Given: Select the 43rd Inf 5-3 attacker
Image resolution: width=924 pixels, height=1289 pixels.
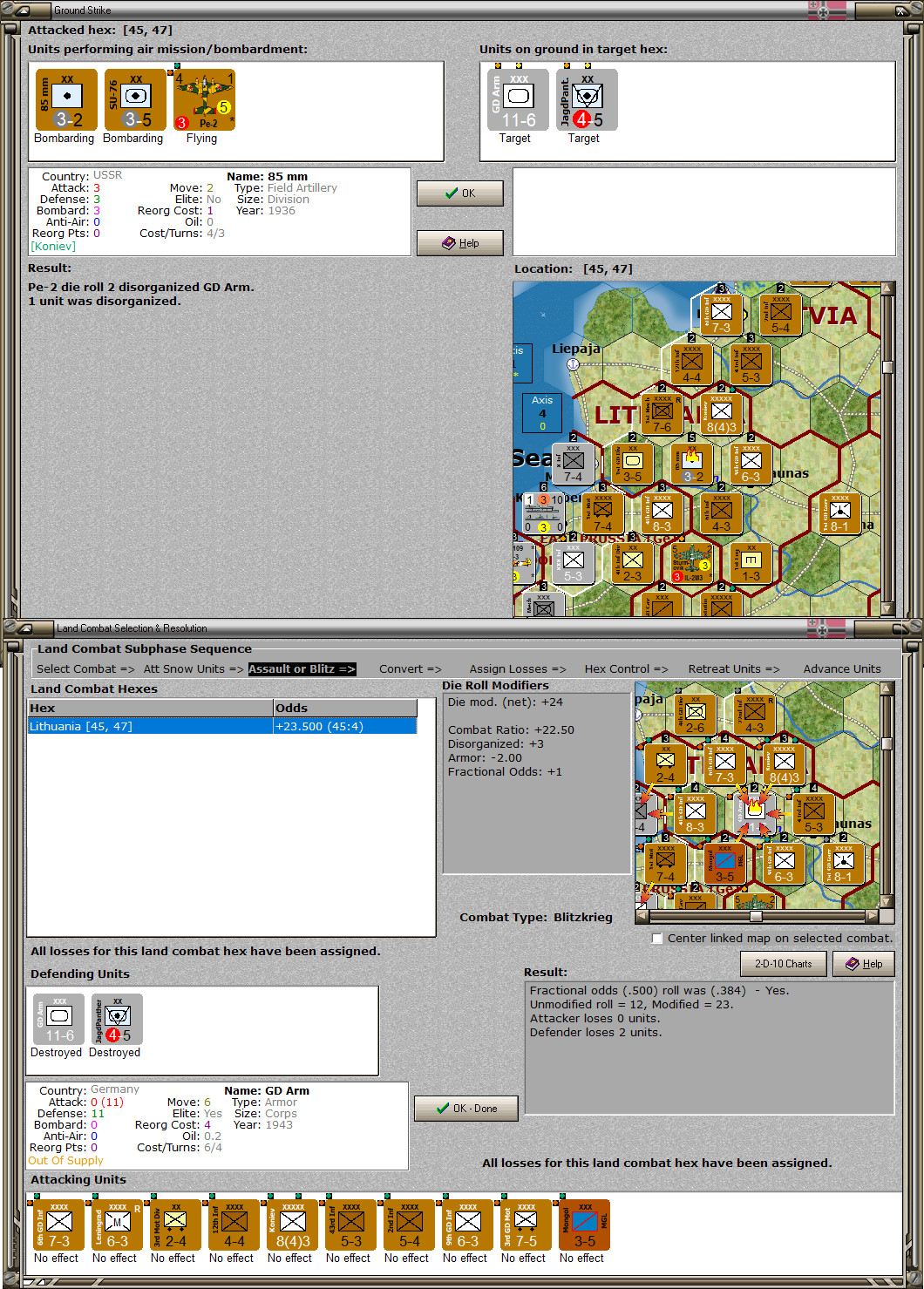Looking at the screenshot, I should [350, 1225].
